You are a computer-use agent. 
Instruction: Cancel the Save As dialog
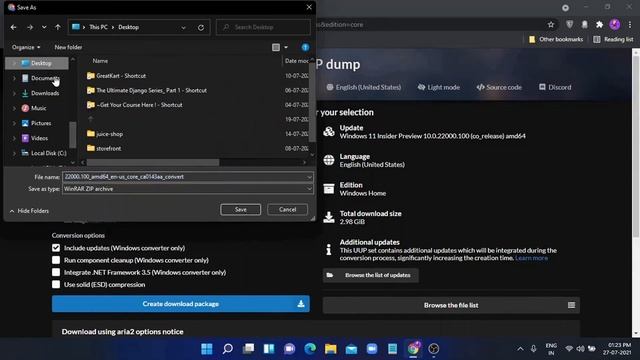click(287, 209)
